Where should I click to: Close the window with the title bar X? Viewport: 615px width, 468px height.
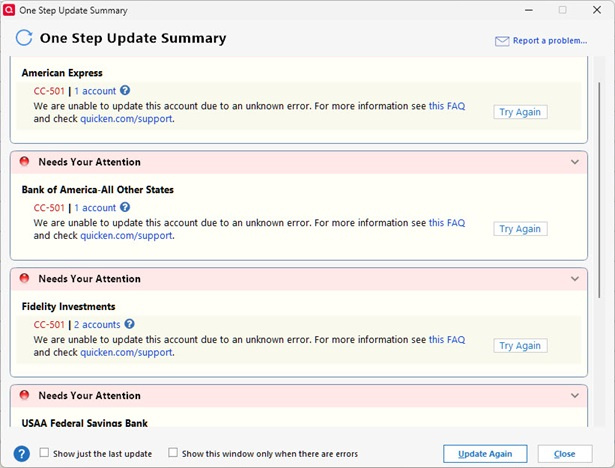click(597, 10)
